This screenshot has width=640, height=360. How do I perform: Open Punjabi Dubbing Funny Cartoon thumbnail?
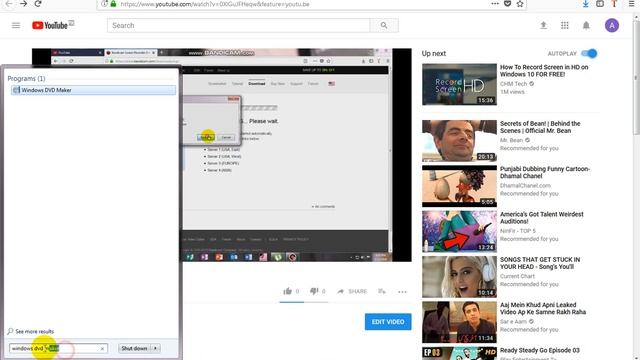(x=459, y=186)
